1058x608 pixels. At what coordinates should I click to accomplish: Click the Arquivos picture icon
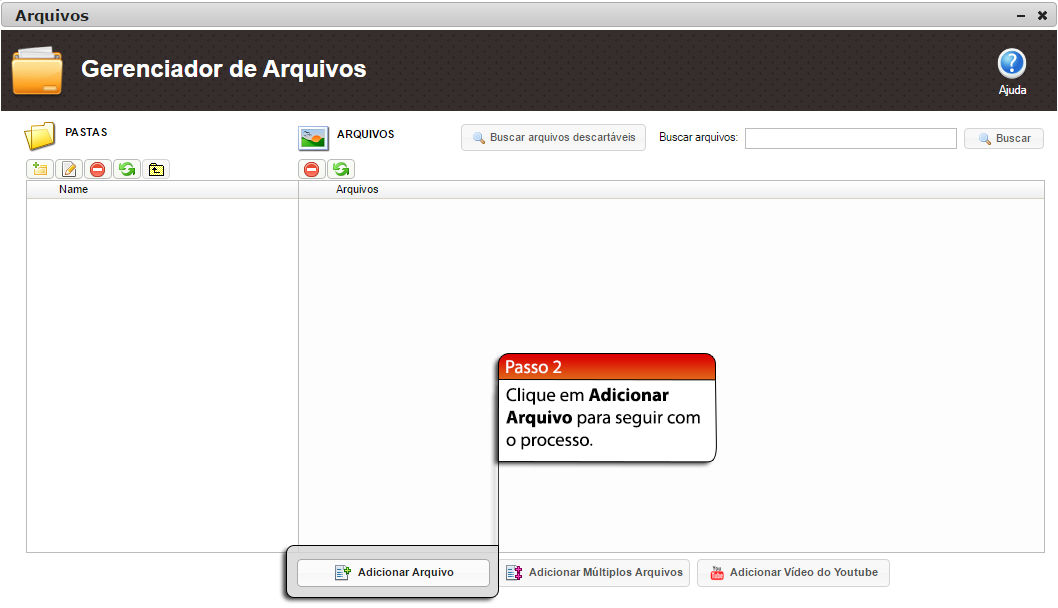[x=314, y=138]
